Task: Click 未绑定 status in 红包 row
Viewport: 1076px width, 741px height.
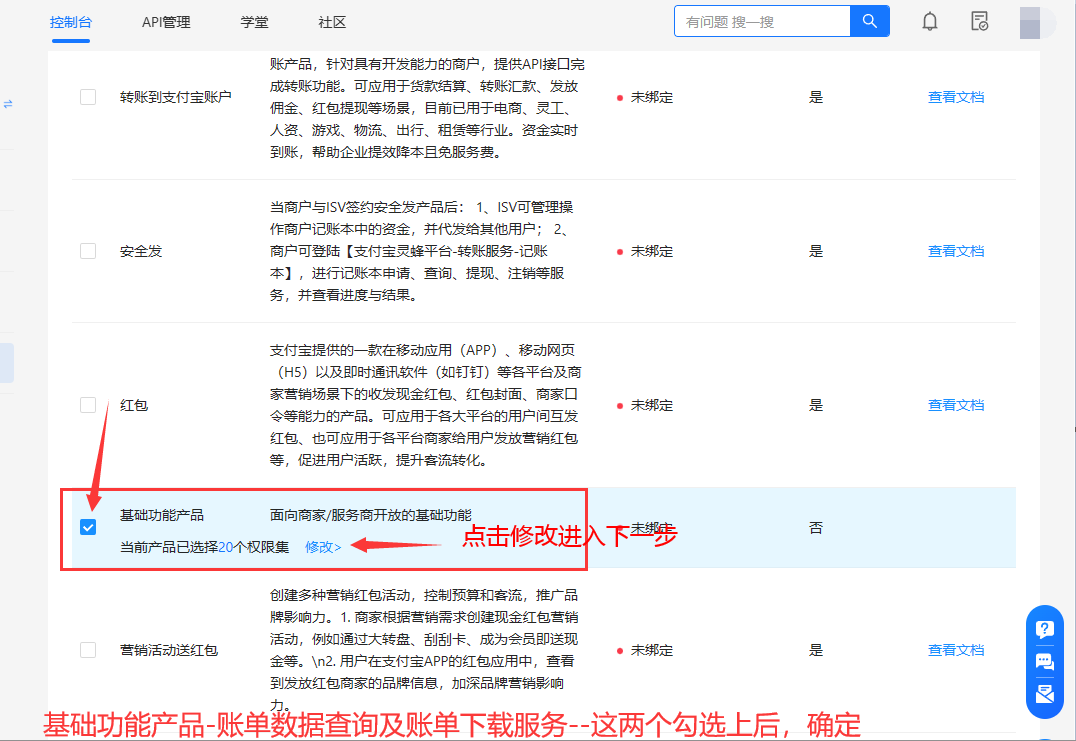Action: [x=651, y=405]
